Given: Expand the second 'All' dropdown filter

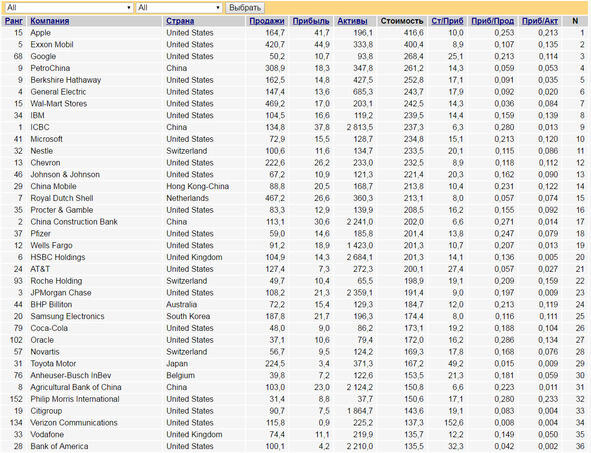Looking at the screenshot, I should tap(179, 8).
